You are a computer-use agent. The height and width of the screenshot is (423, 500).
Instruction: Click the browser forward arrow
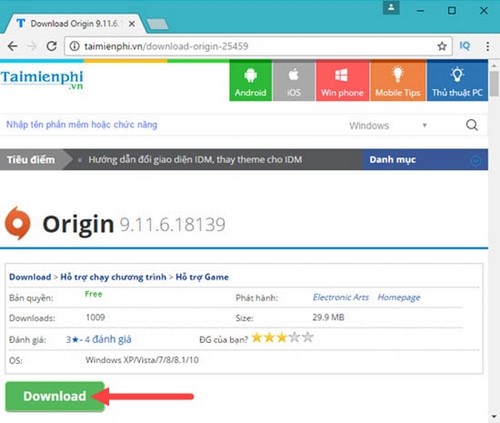point(32,46)
